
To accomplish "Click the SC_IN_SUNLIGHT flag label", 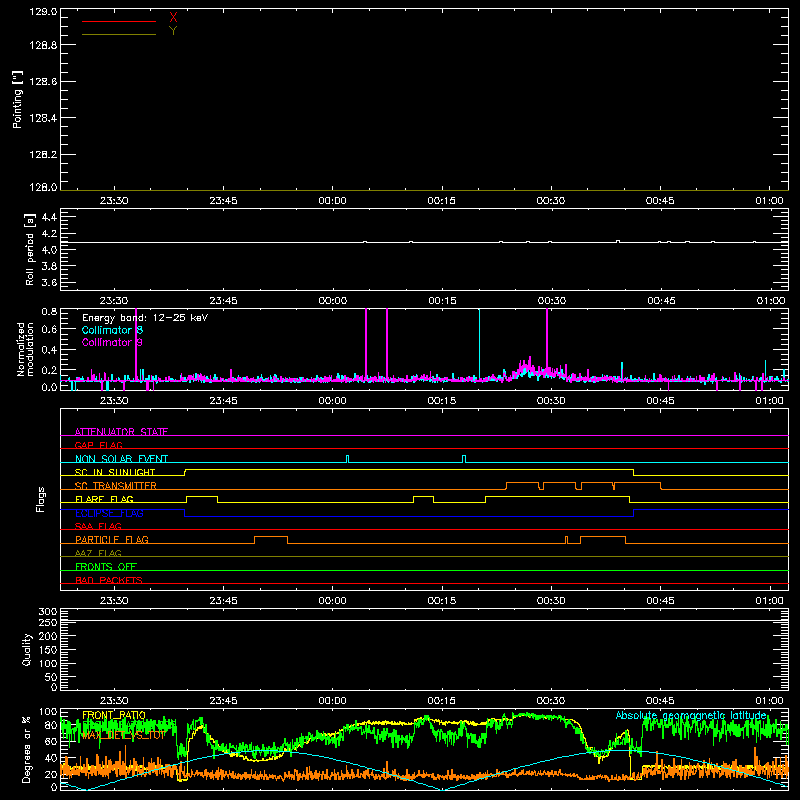I will tap(115, 472).
